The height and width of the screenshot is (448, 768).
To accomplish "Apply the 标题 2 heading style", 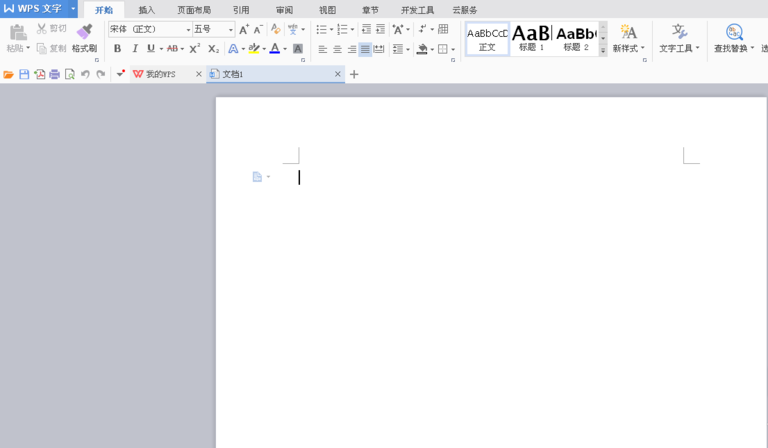I will 576,39.
